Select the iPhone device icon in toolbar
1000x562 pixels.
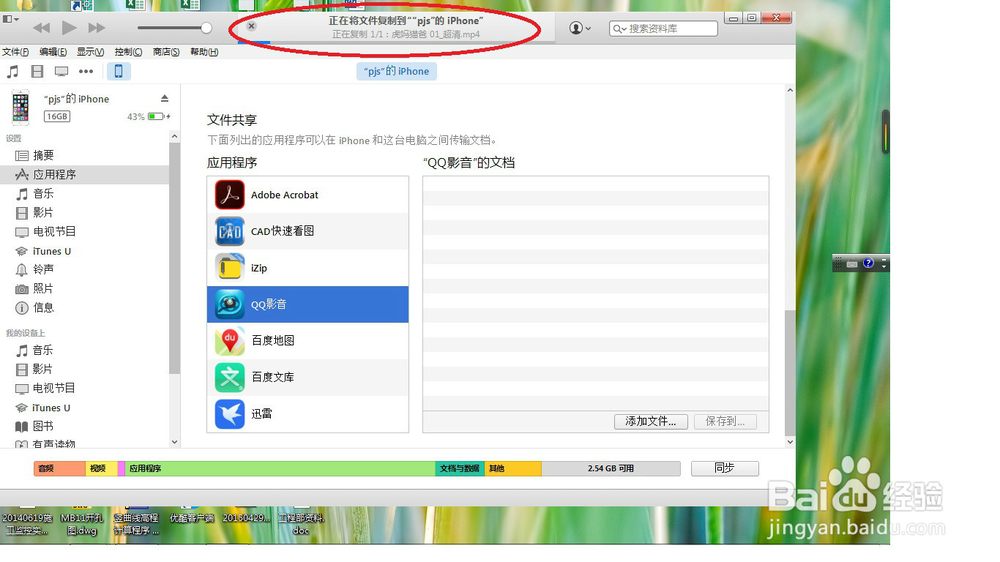(x=119, y=71)
